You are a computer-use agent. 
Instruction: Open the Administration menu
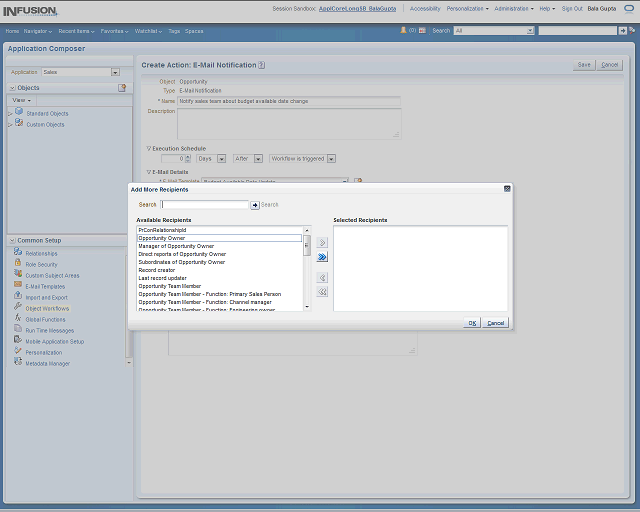(514, 8)
